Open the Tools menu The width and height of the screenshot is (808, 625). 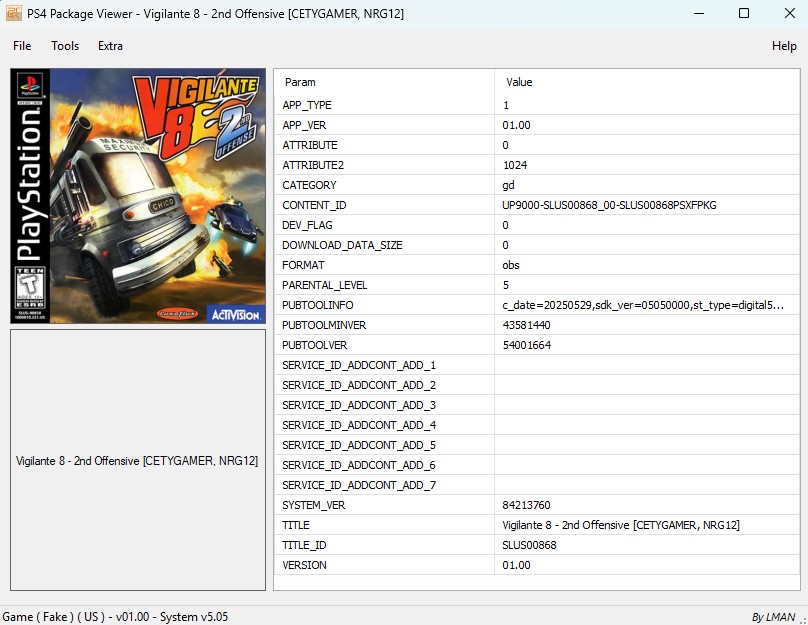(65, 46)
